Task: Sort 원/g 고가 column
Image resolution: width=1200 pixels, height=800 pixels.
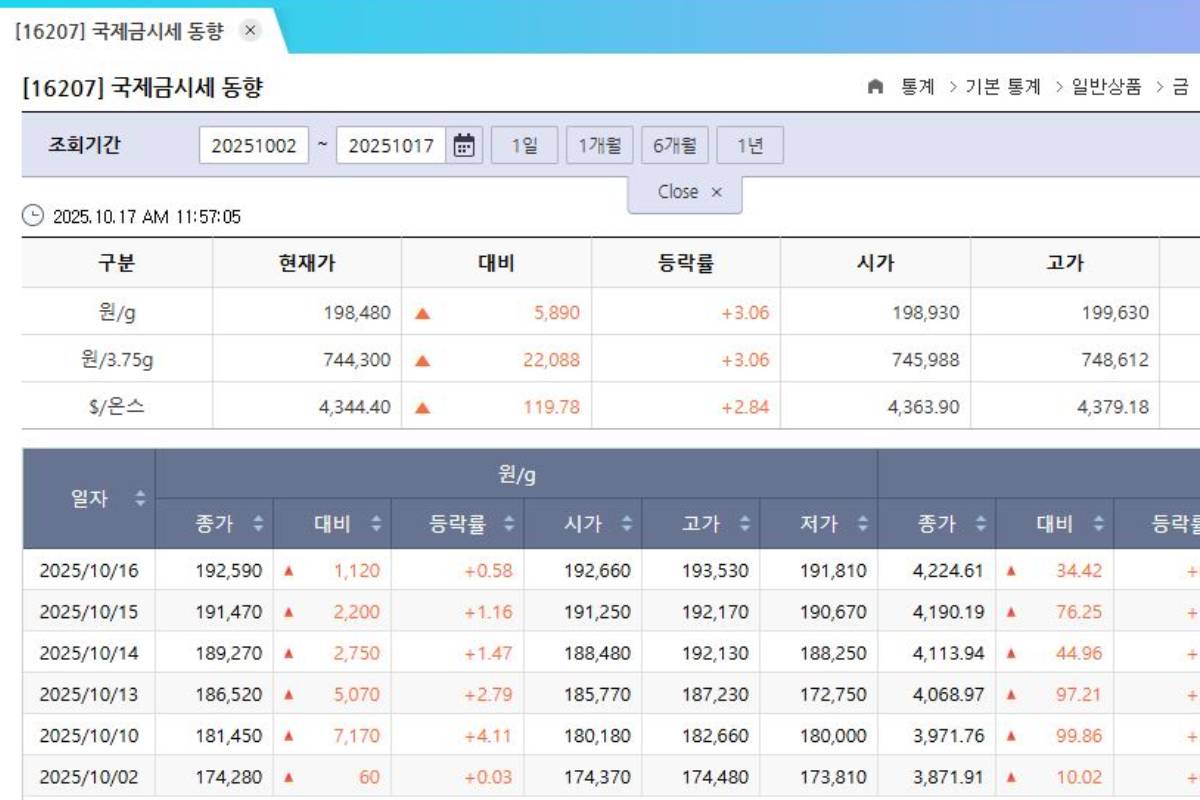Action: pyautogui.click(x=745, y=523)
